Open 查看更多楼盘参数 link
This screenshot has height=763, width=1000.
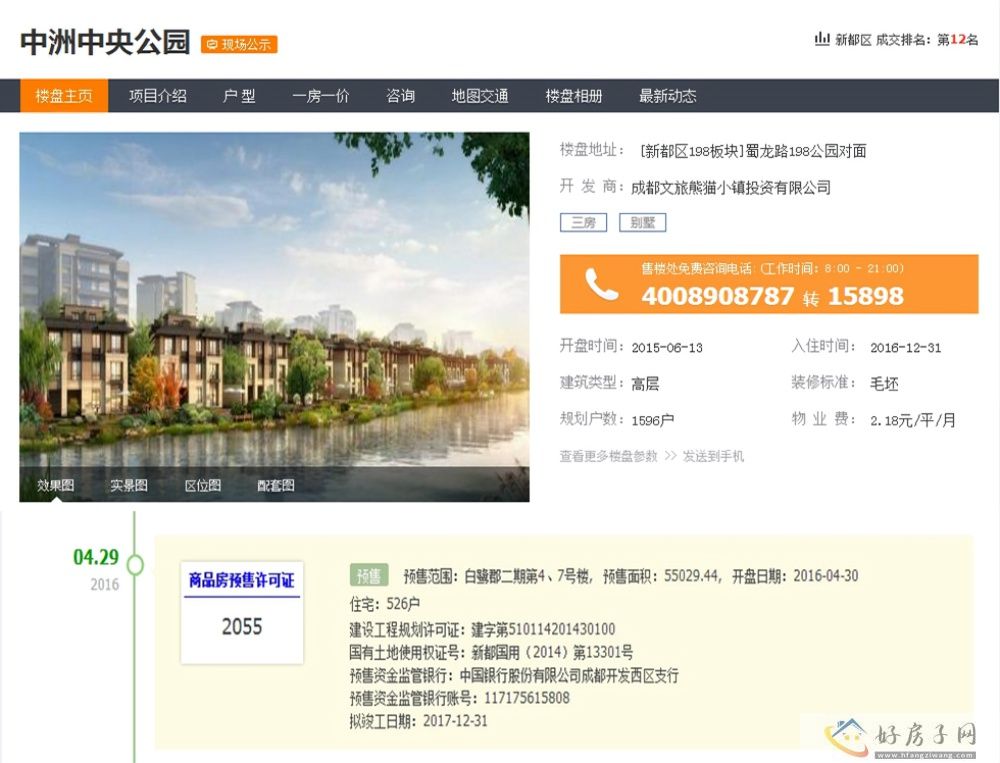tap(609, 456)
